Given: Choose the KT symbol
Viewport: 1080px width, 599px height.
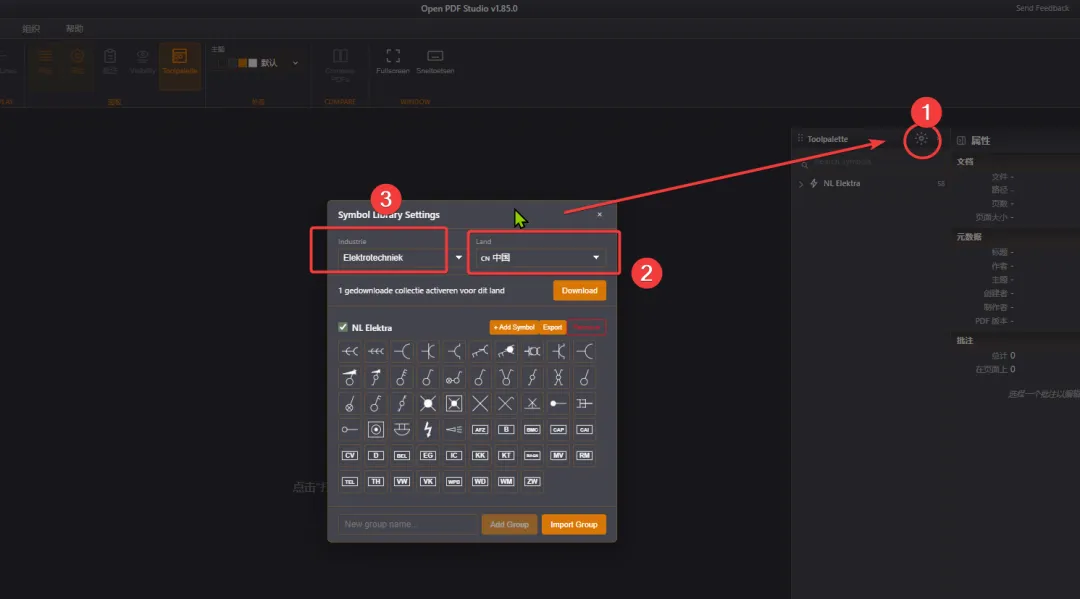Looking at the screenshot, I should (506, 455).
